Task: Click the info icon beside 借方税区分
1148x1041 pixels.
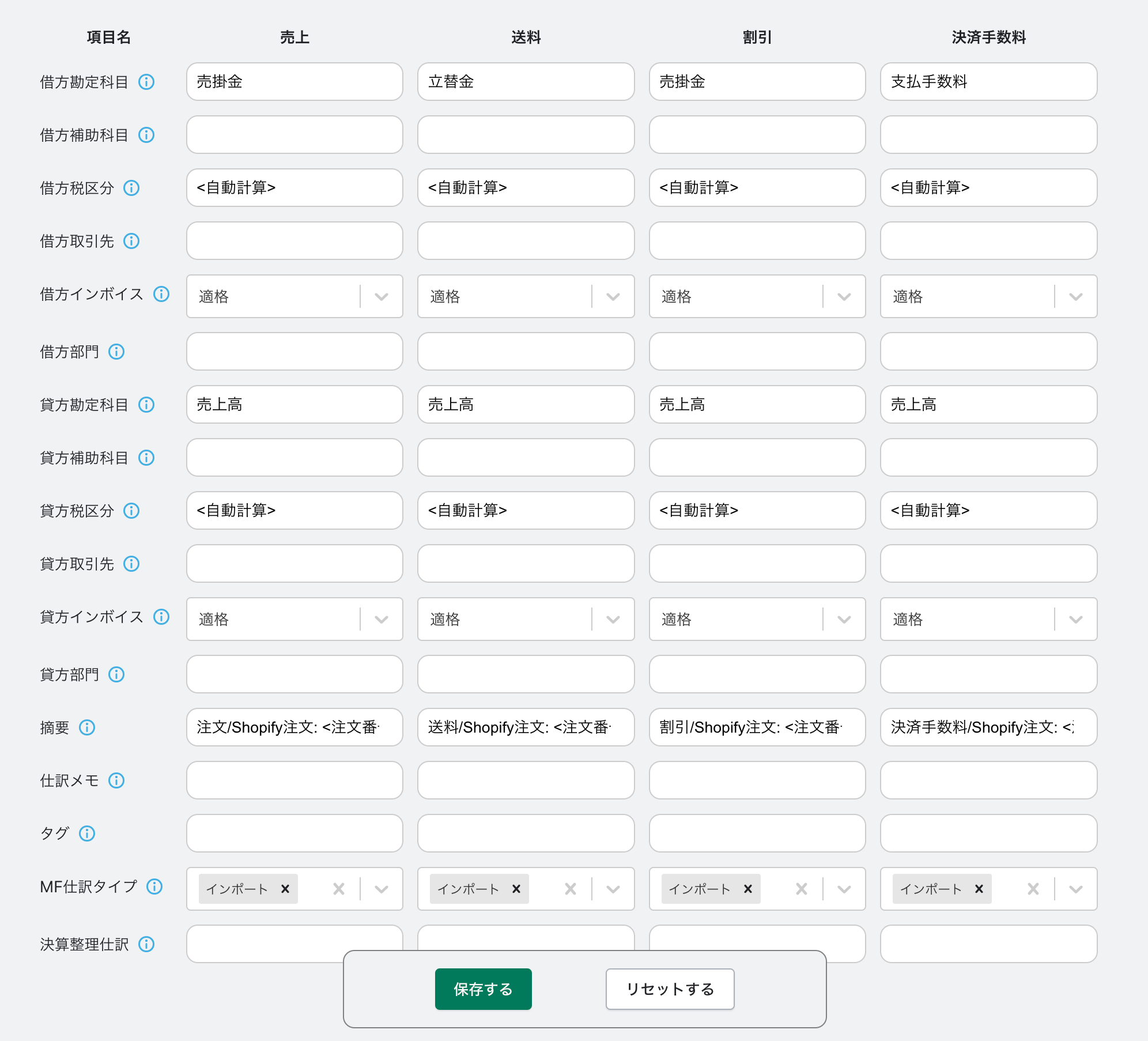Action: (133, 188)
